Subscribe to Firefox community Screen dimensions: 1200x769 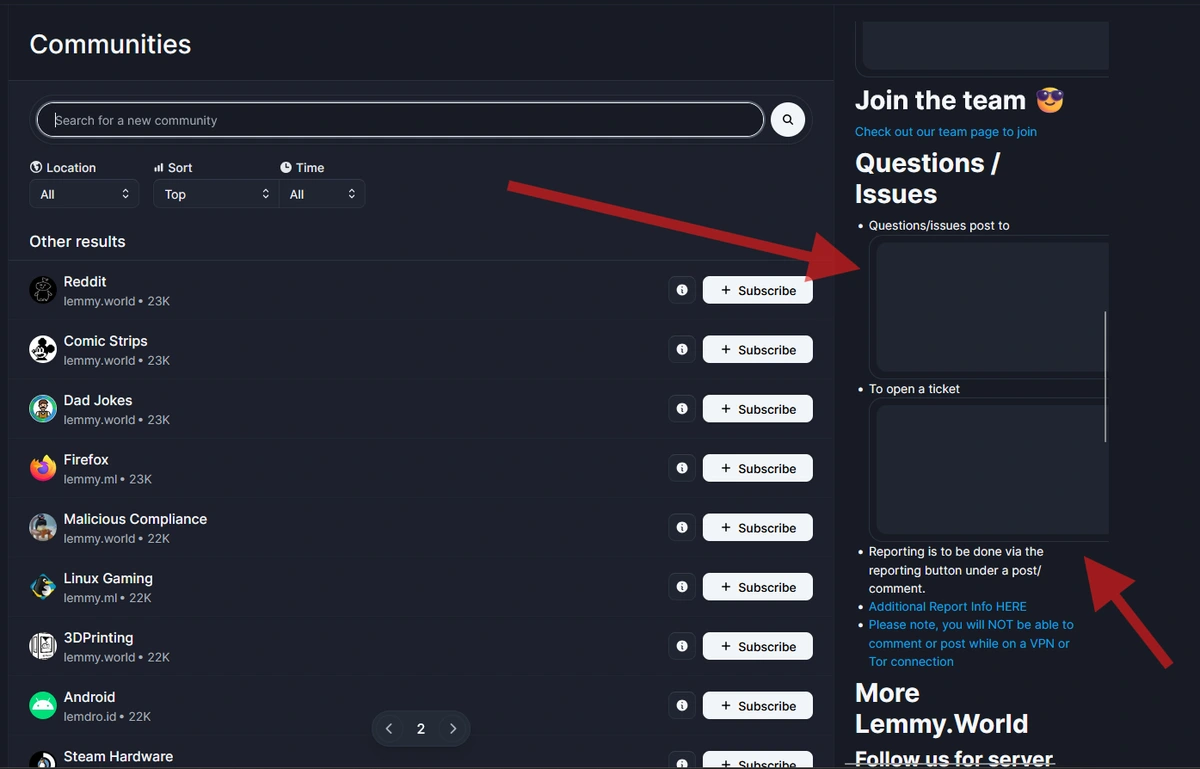pyautogui.click(x=758, y=468)
